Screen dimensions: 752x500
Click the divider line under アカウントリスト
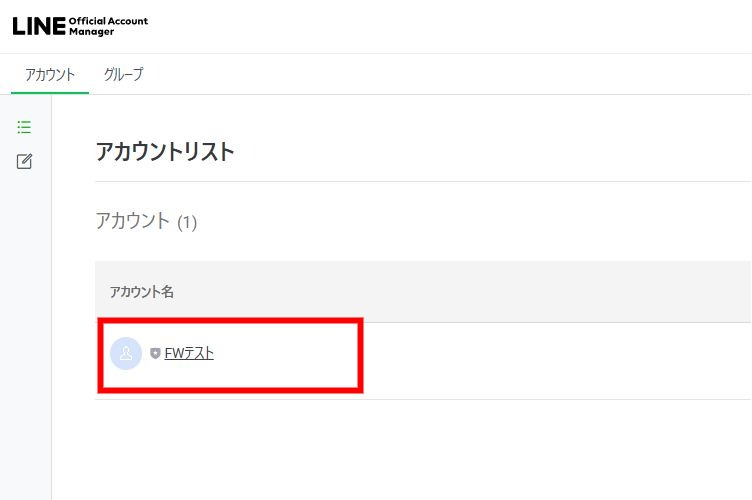tap(400, 182)
